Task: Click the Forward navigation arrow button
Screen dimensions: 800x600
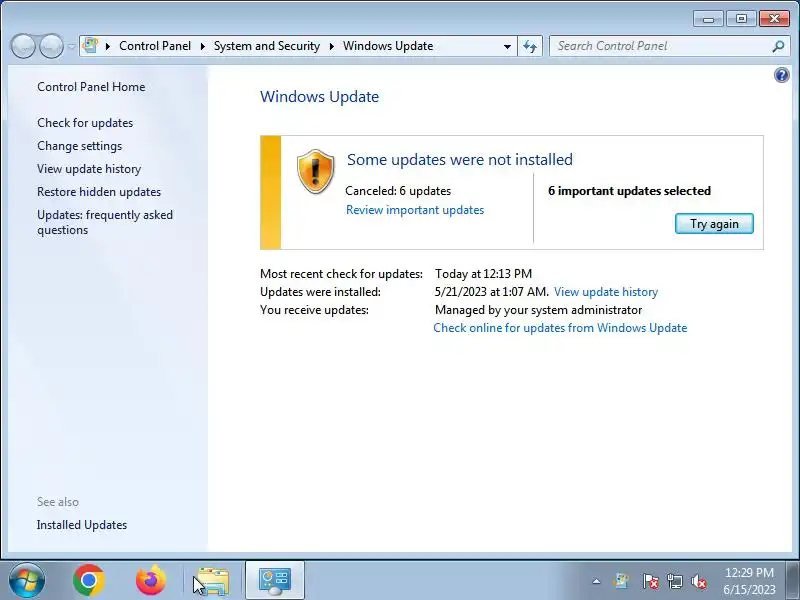Action: (x=52, y=46)
